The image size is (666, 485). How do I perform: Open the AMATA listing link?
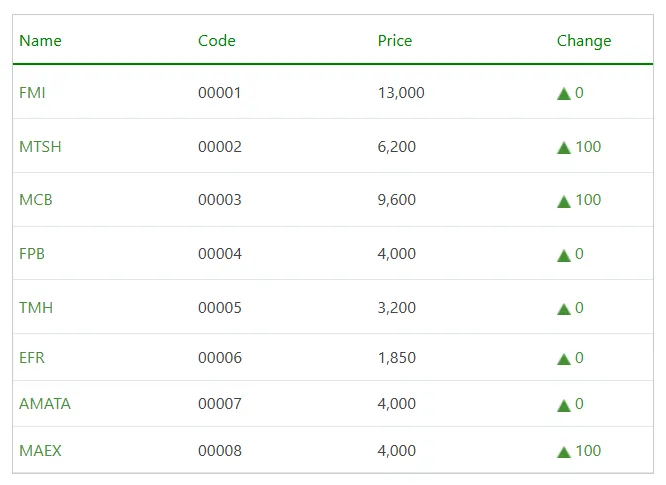45,404
